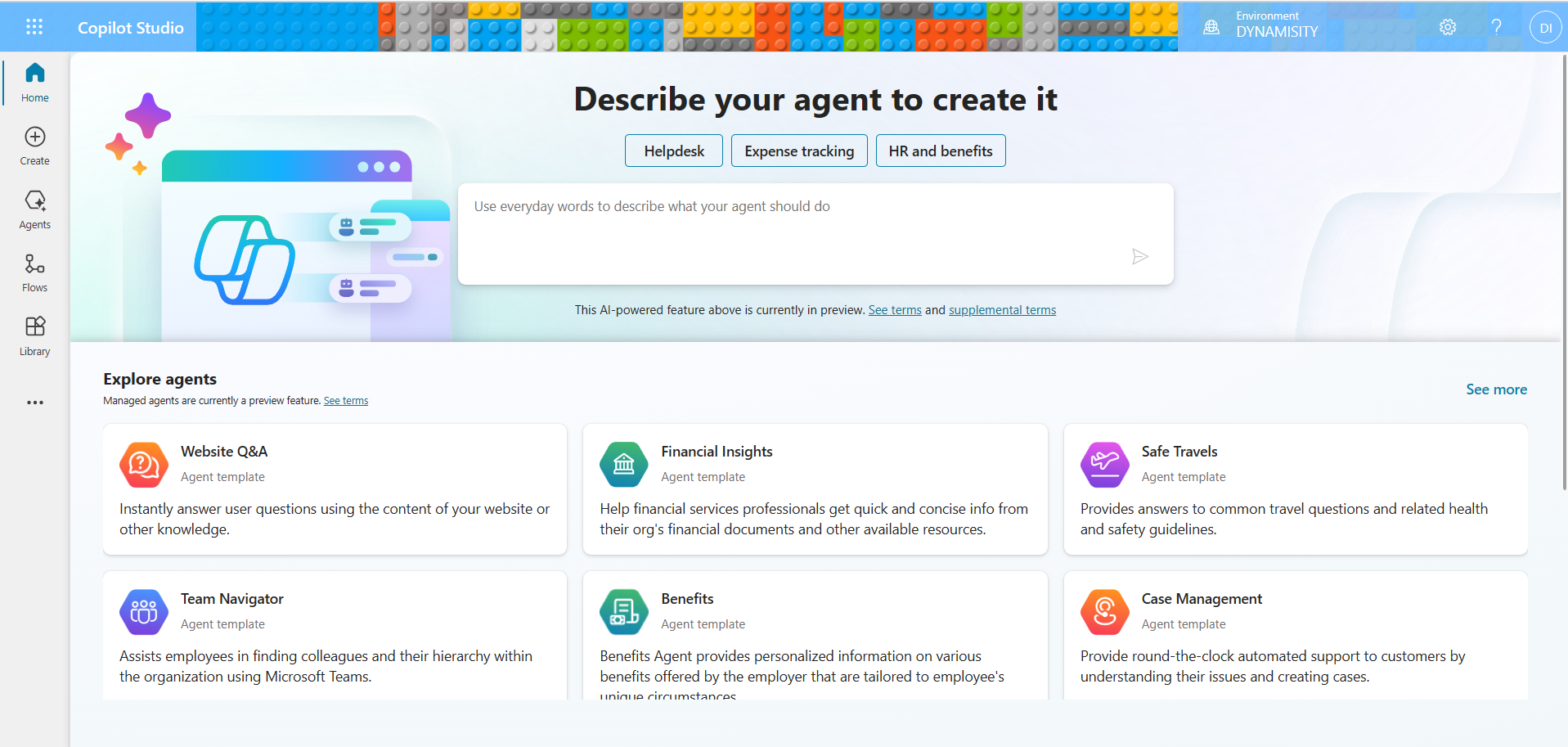Click the Financial Insights template icon
Screen dimensions: 1568x747
click(624, 464)
